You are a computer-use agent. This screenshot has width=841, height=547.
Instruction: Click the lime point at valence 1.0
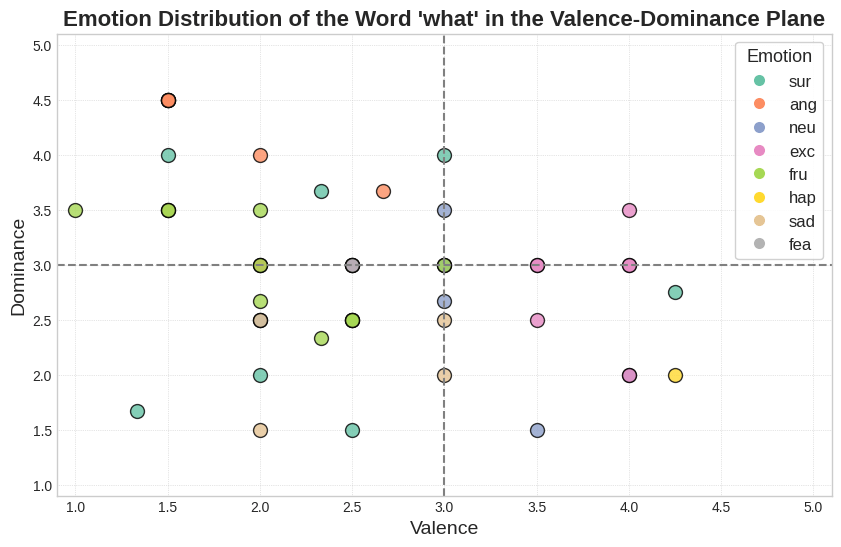pyautogui.click(x=75, y=210)
